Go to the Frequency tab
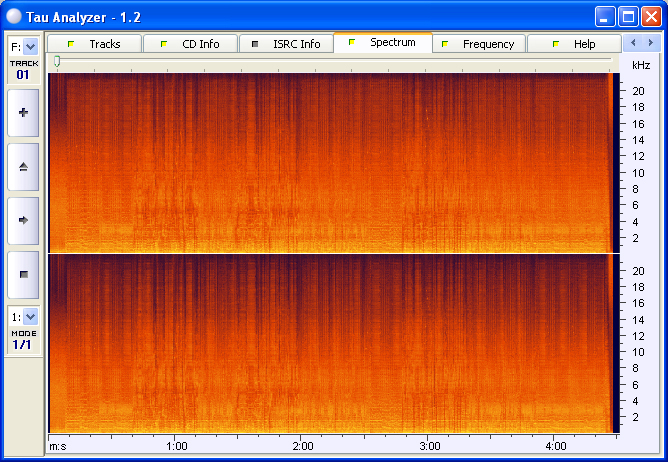This screenshot has height=462, width=668. [478, 44]
